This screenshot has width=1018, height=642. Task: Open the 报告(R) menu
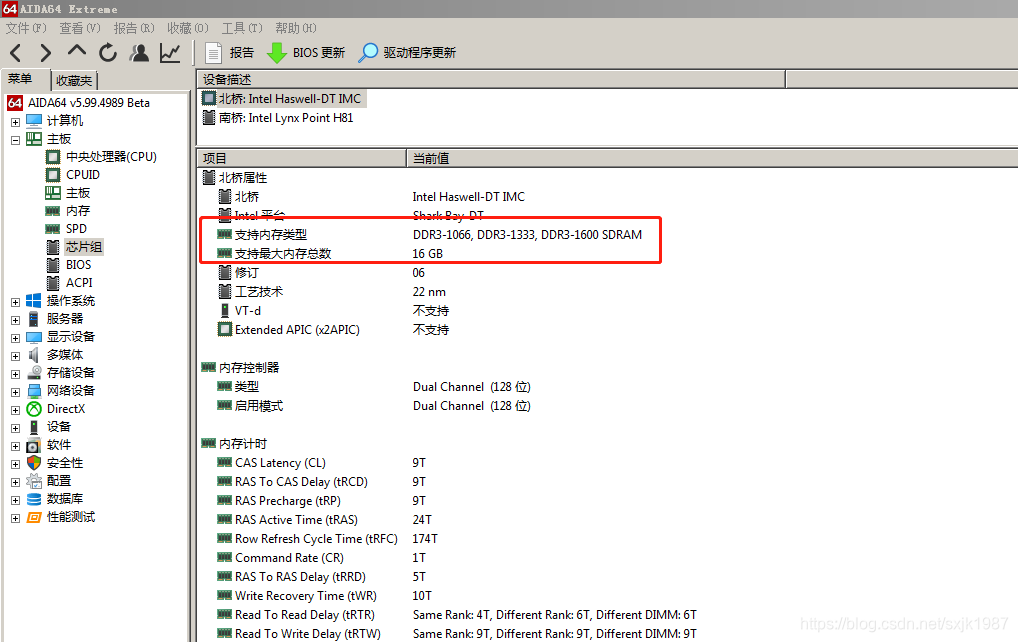(x=134, y=28)
